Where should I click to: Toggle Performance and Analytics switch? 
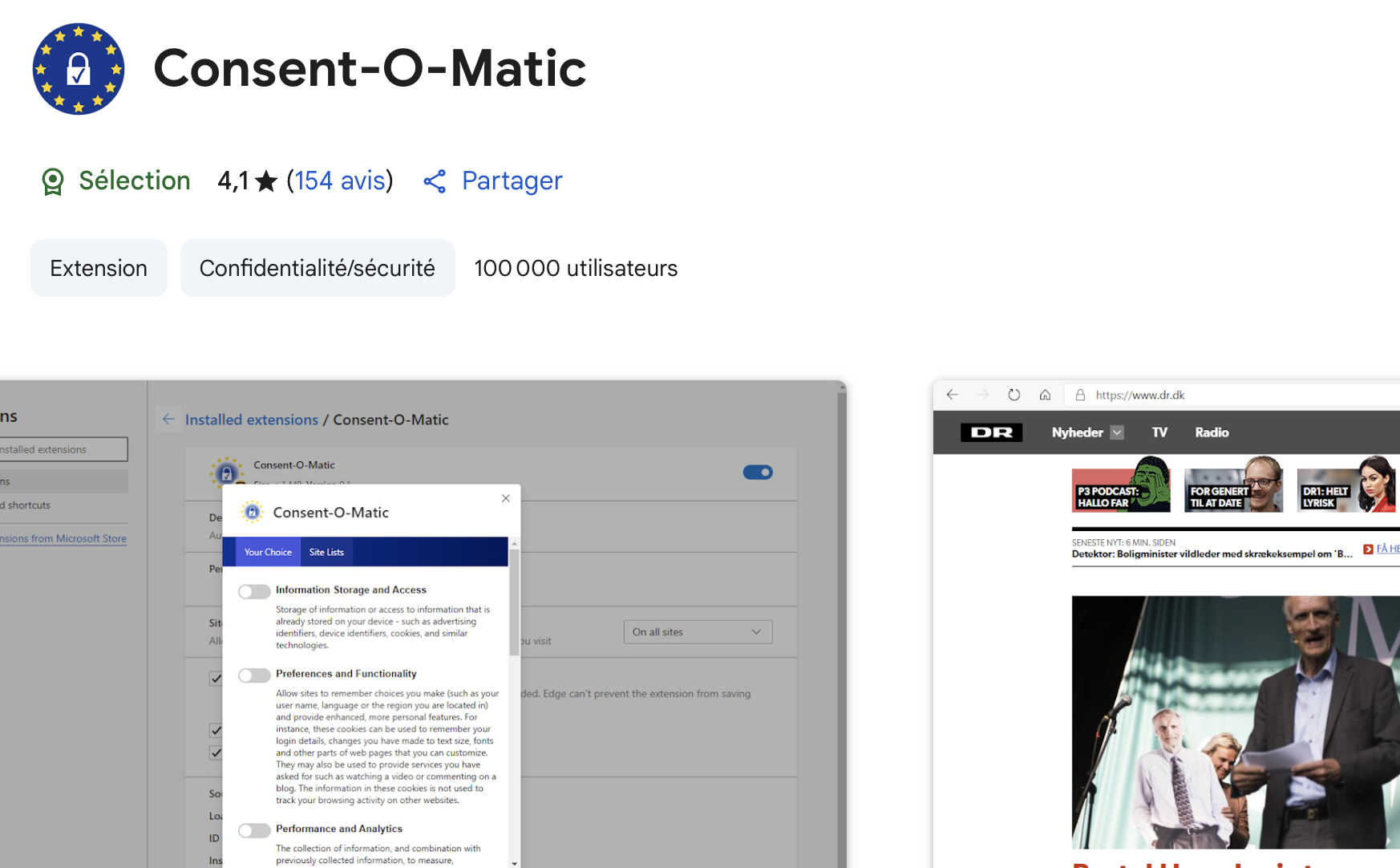[x=254, y=830]
